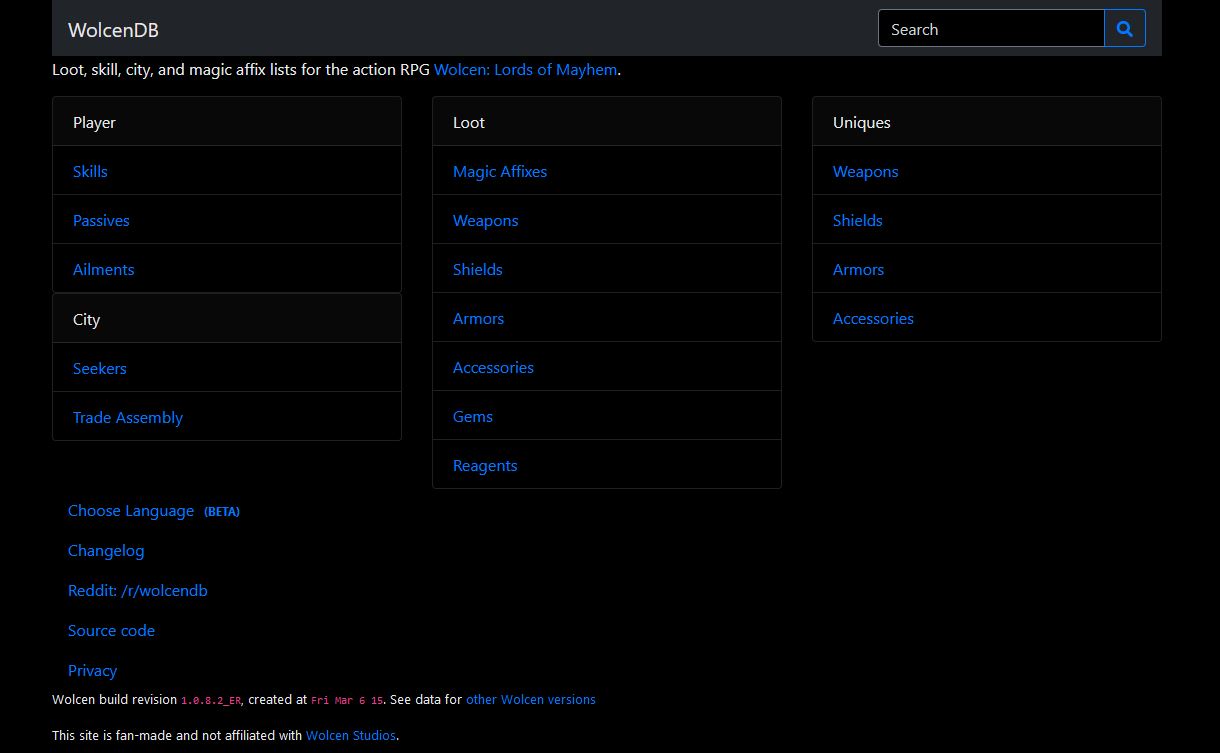Select Weapons in the Loot panel
This screenshot has height=753, width=1220.
click(x=485, y=221)
